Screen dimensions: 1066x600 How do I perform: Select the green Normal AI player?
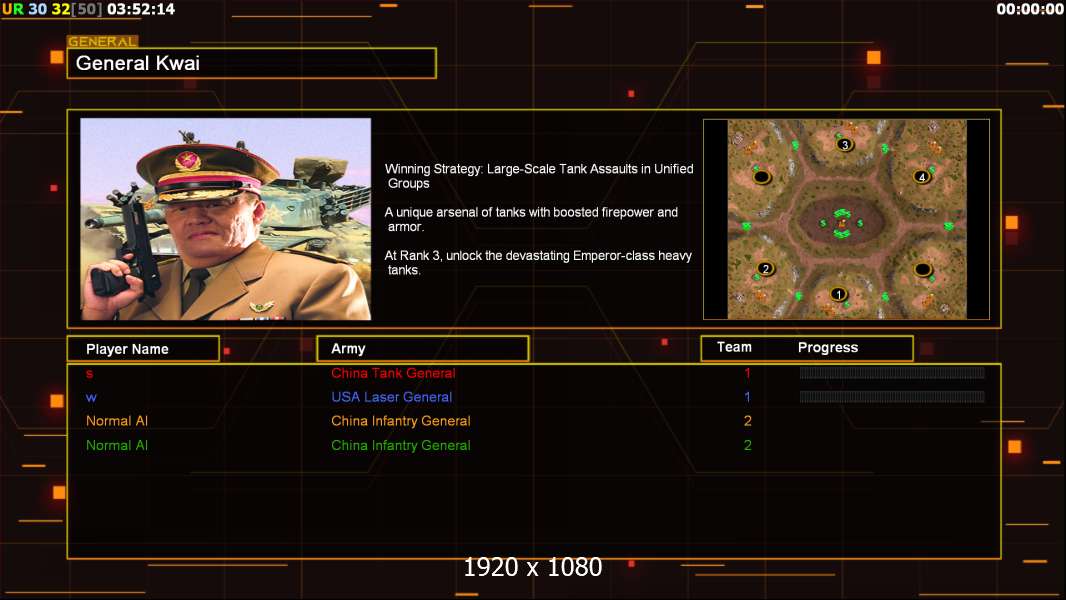click(117, 446)
